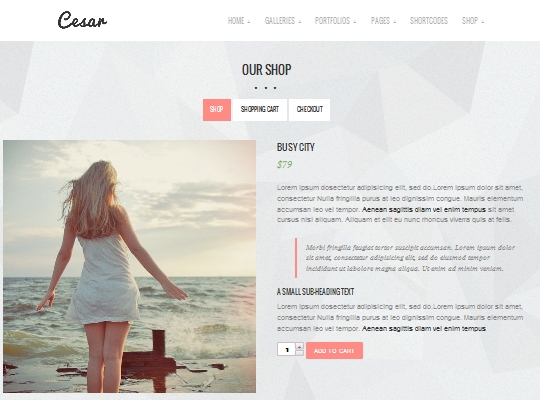Increase quantity with up arrow
The width and height of the screenshot is (540, 400).
tap(299, 346)
